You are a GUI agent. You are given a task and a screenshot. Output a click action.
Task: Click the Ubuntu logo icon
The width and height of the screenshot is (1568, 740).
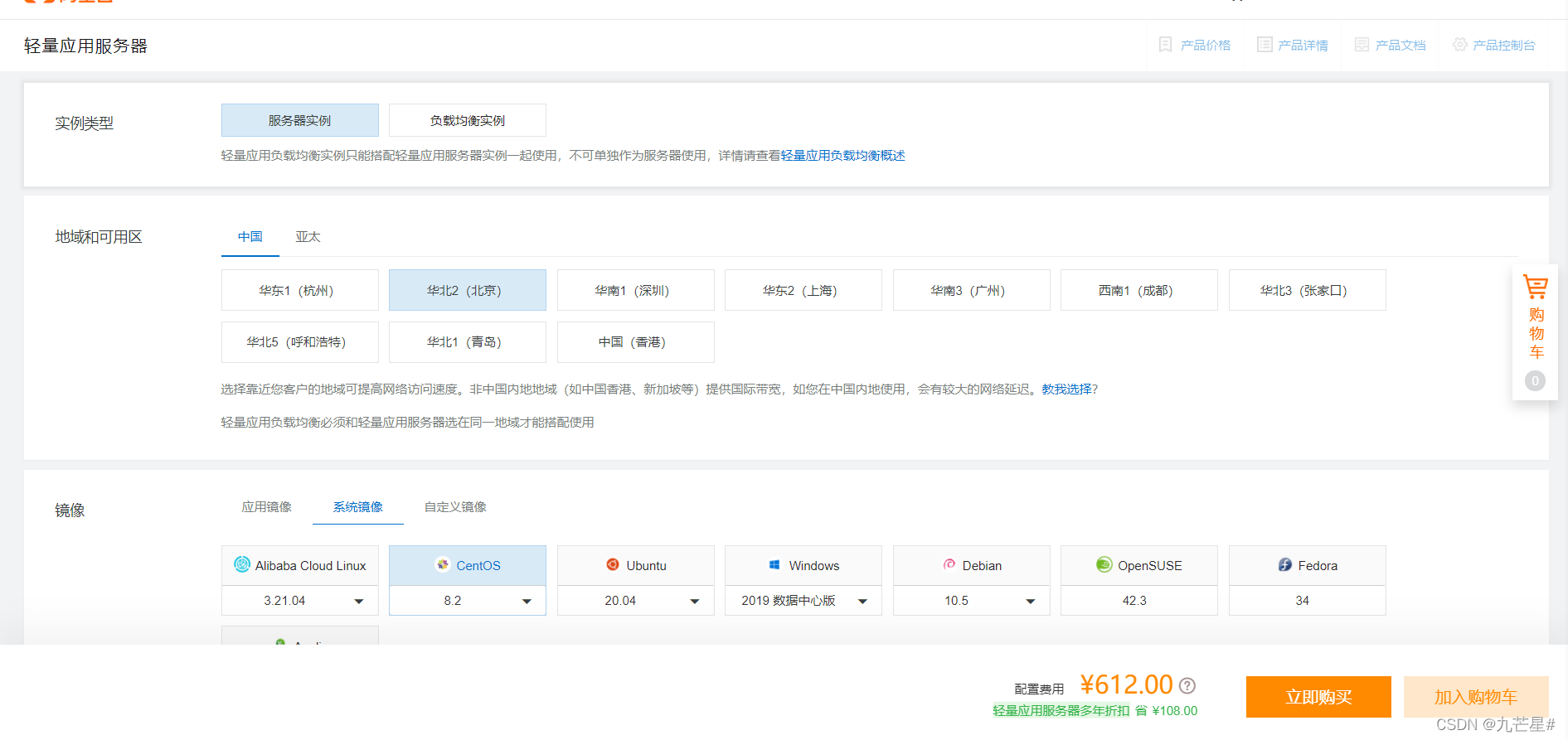click(613, 565)
